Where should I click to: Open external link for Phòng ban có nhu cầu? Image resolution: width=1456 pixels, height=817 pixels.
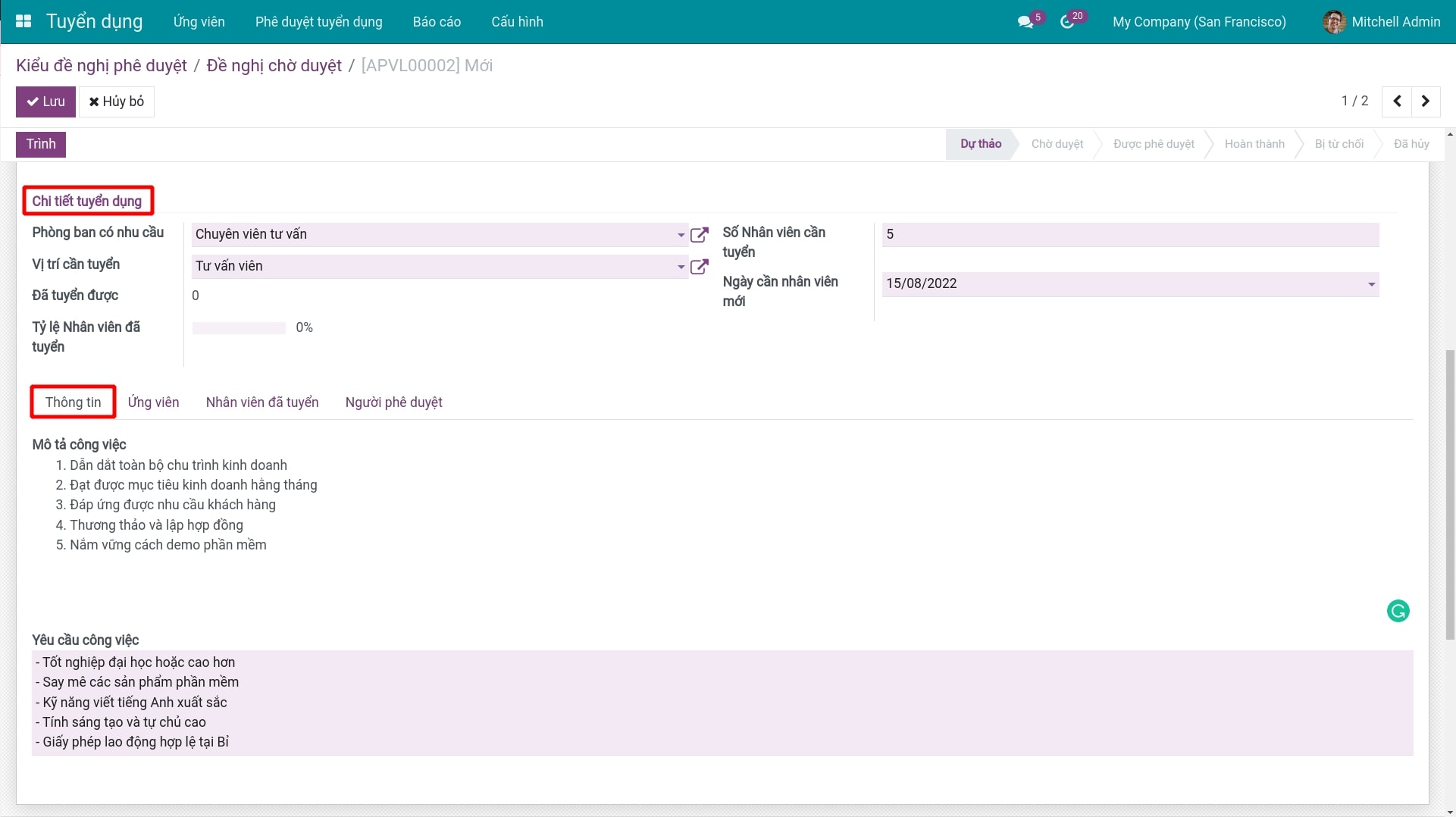[x=700, y=235]
